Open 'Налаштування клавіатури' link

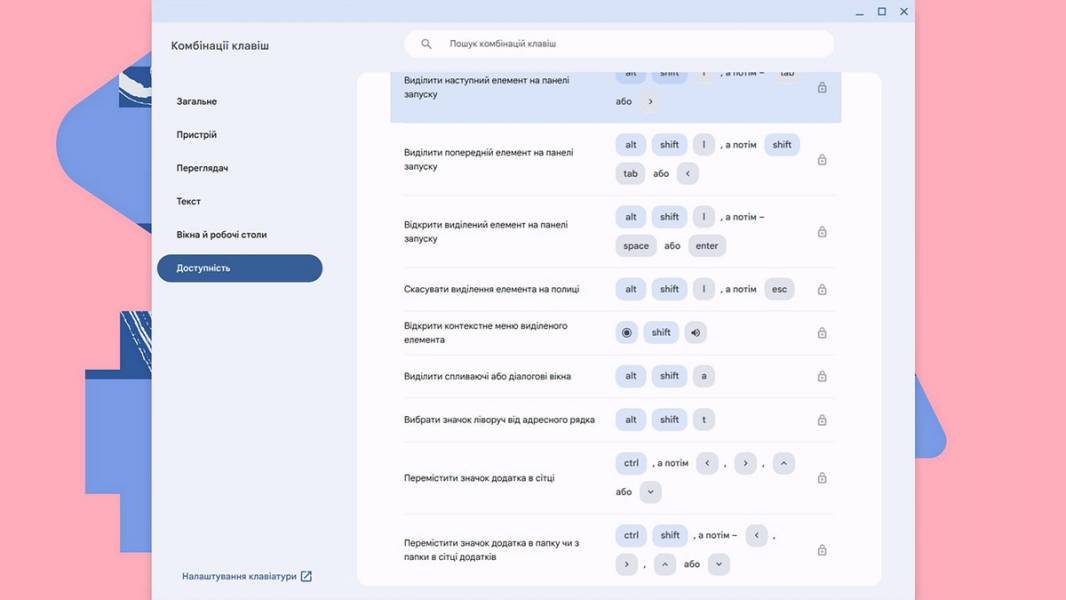pos(239,576)
